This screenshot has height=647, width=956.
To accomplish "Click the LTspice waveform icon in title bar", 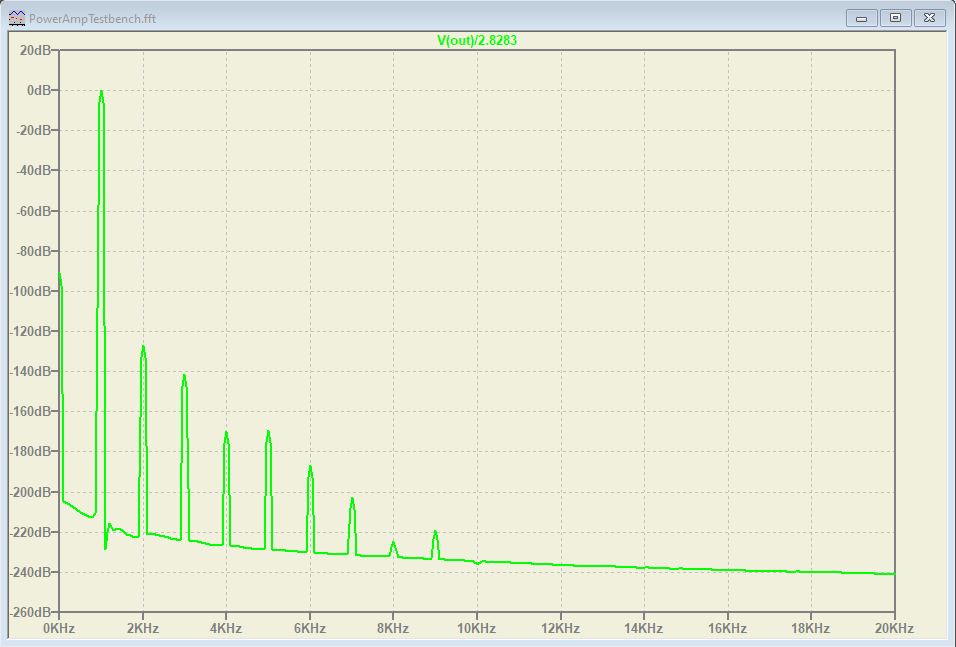I will pyautogui.click(x=17, y=18).
